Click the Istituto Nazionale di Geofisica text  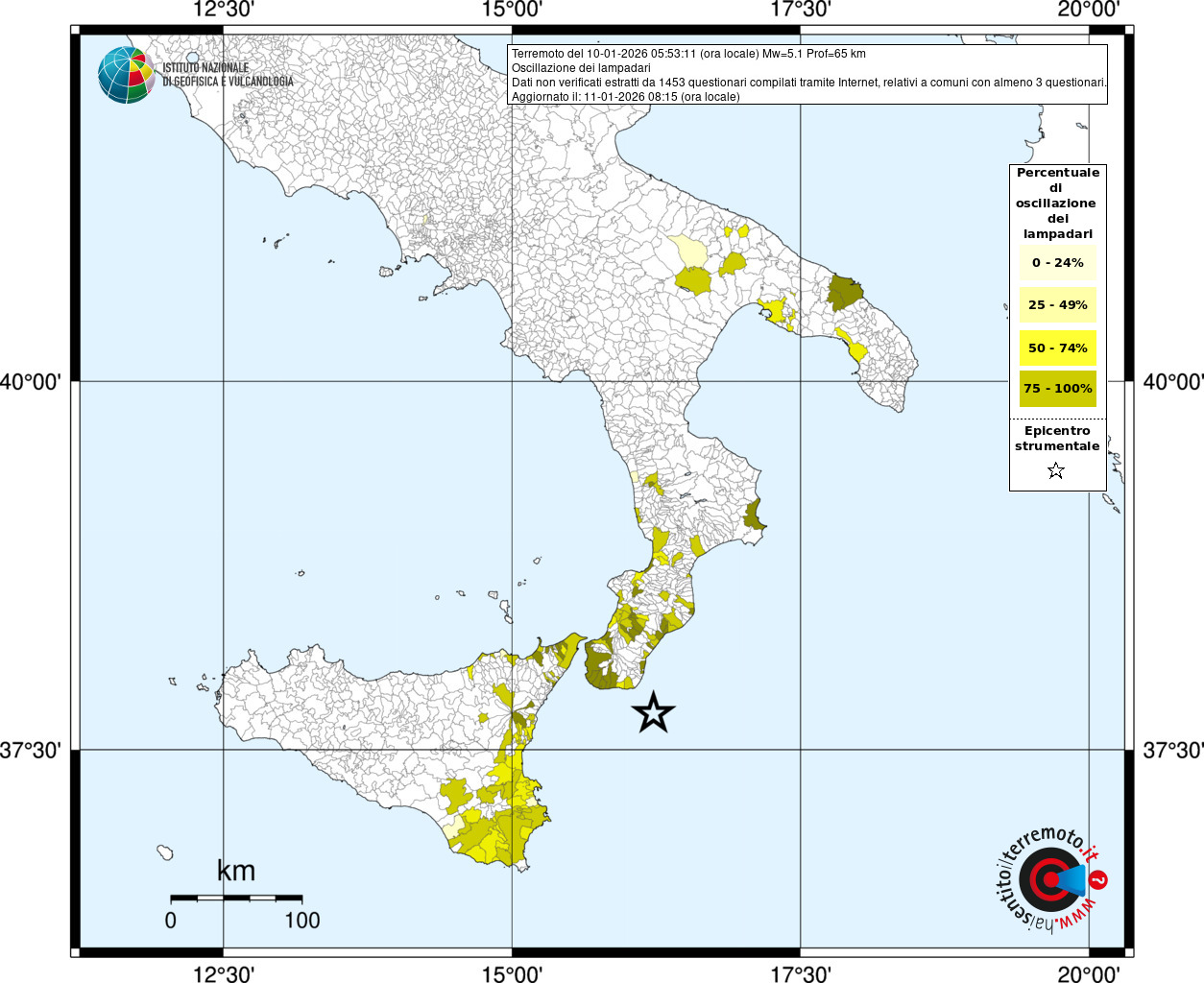point(228,75)
